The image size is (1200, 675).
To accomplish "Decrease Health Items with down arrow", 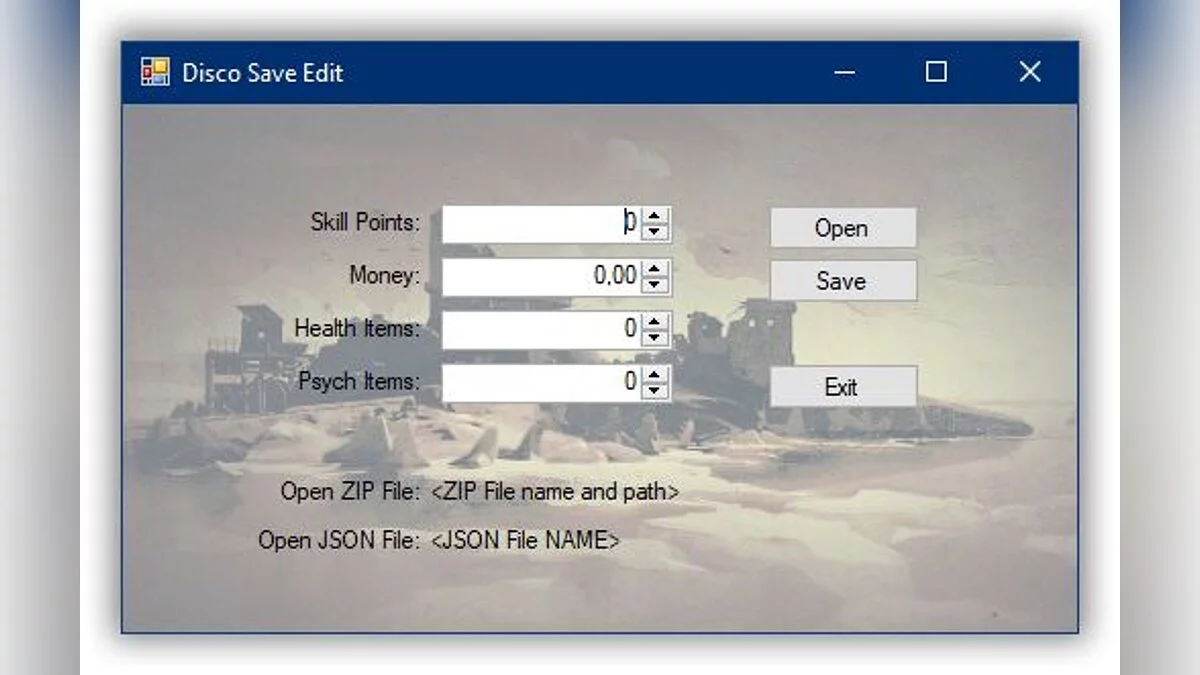I will coord(655,338).
